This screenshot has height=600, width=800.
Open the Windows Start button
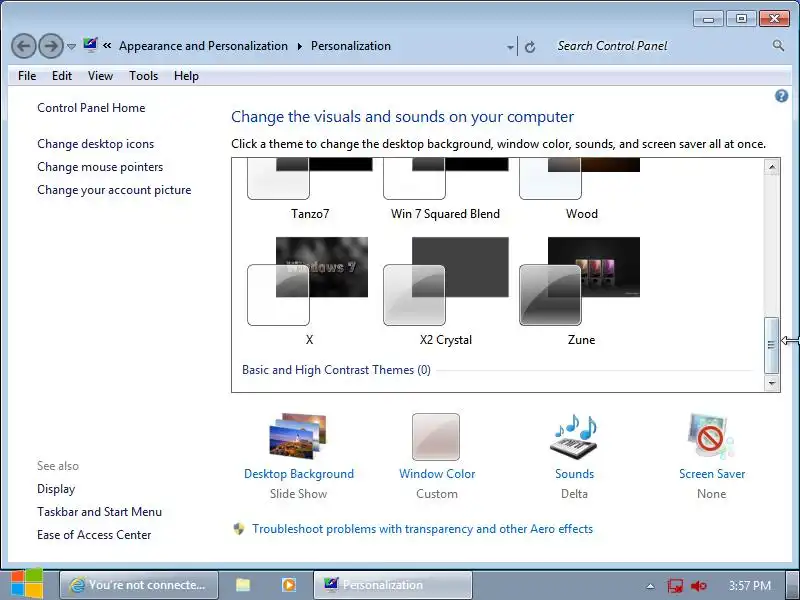tap(27, 584)
